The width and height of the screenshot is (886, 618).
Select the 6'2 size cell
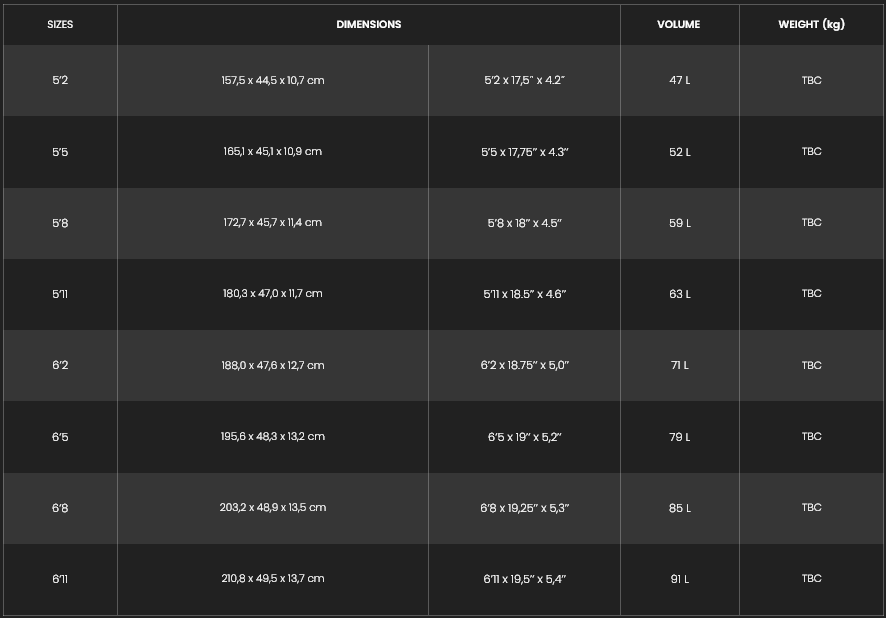click(x=60, y=365)
